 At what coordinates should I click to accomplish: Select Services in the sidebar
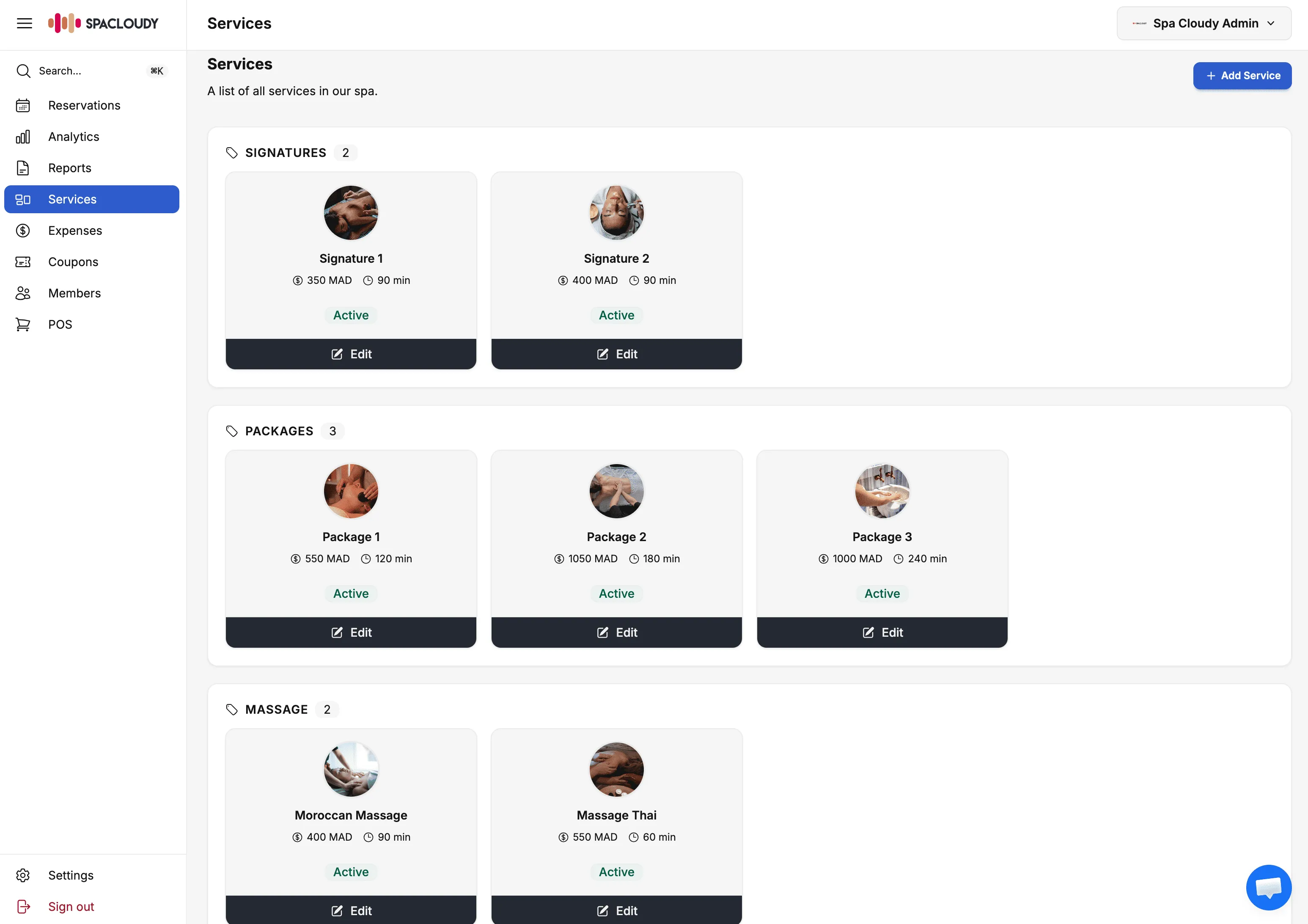click(x=72, y=199)
